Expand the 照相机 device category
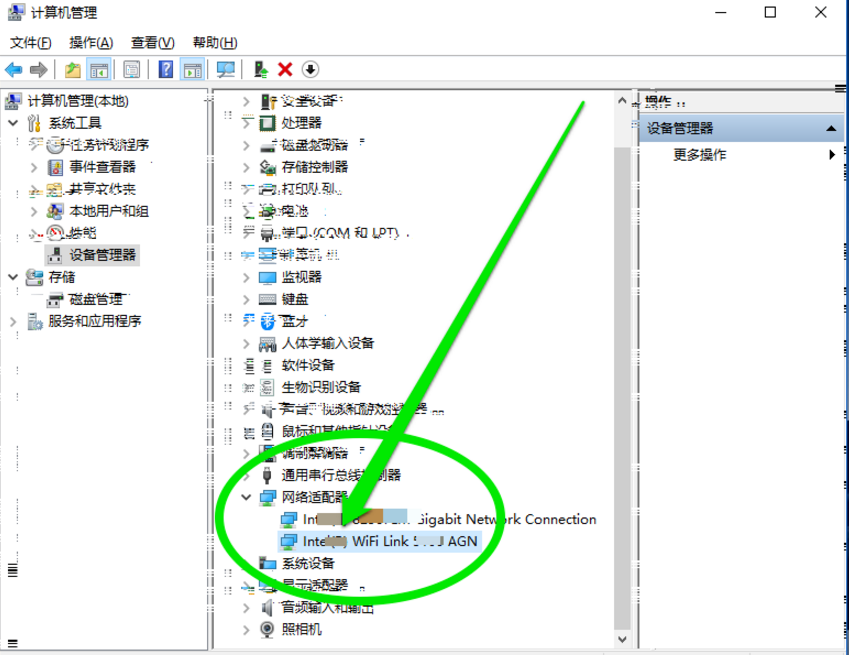 pyautogui.click(x=246, y=630)
